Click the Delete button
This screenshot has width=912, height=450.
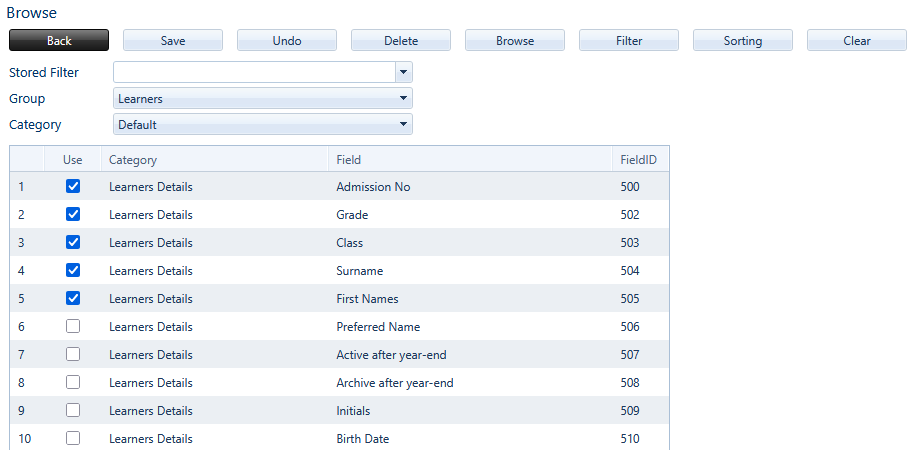click(401, 41)
